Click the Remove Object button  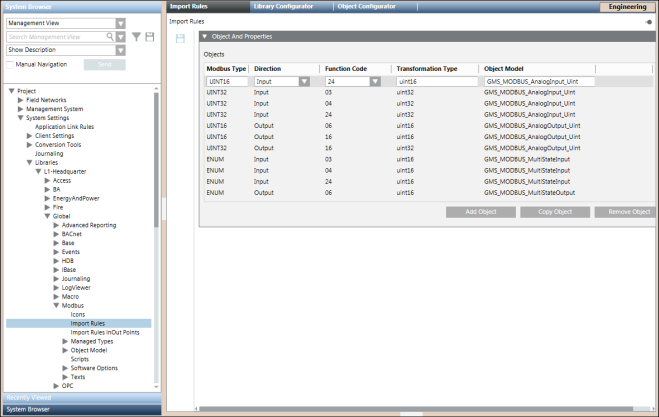[x=626, y=212]
